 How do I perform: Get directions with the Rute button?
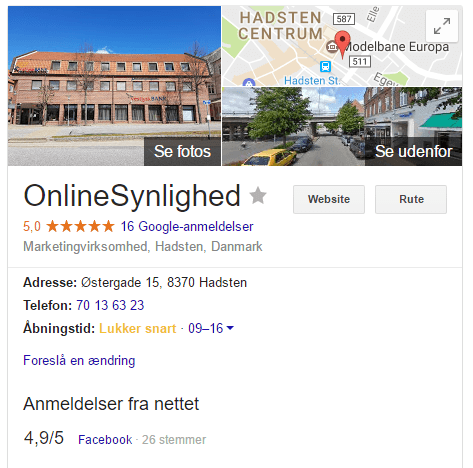(411, 199)
